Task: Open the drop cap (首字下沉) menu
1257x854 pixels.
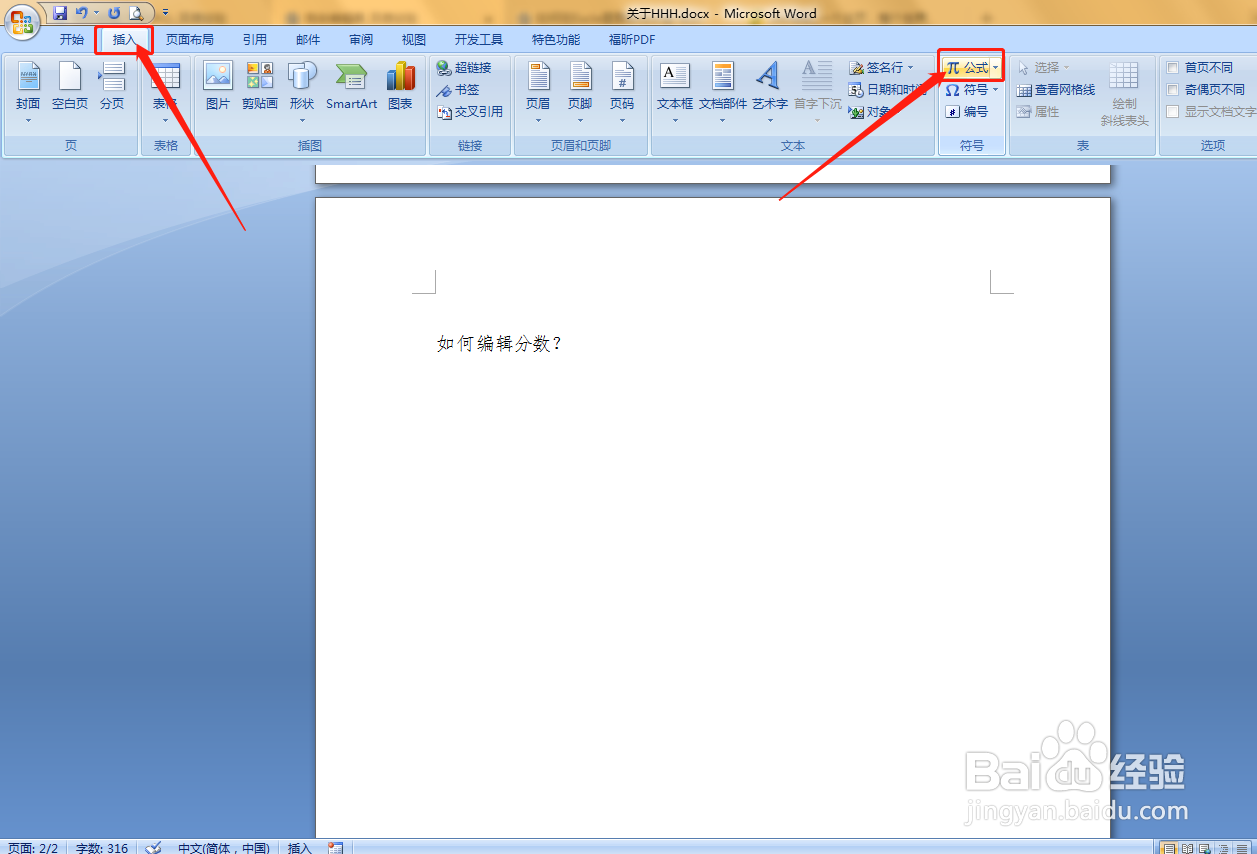Action: (x=817, y=92)
